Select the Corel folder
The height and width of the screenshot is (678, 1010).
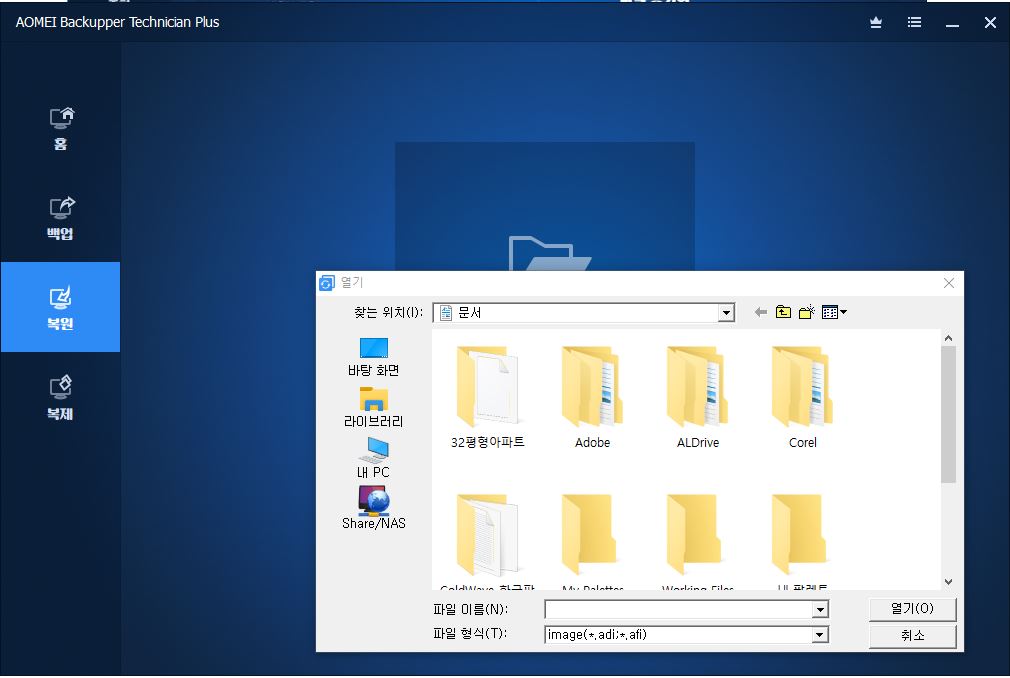click(x=803, y=397)
